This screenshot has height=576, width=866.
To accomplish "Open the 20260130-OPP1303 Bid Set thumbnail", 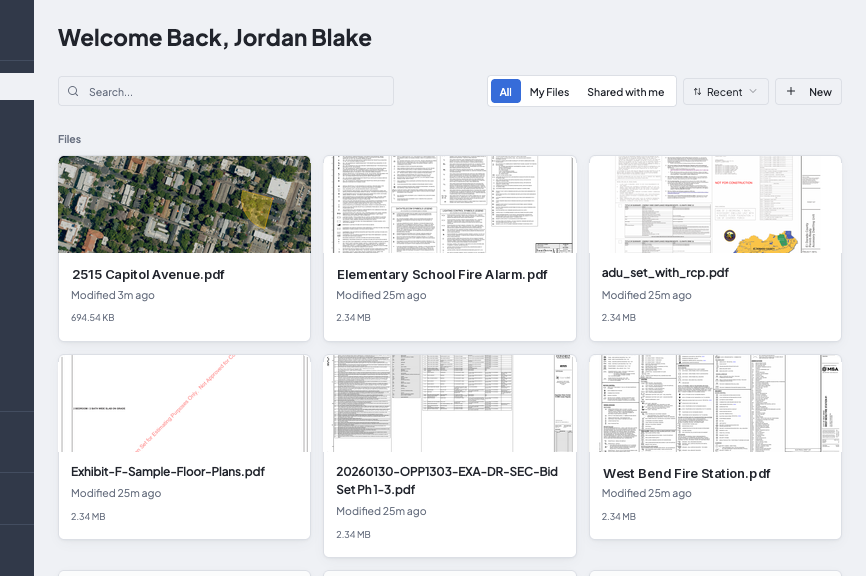I will click(450, 403).
